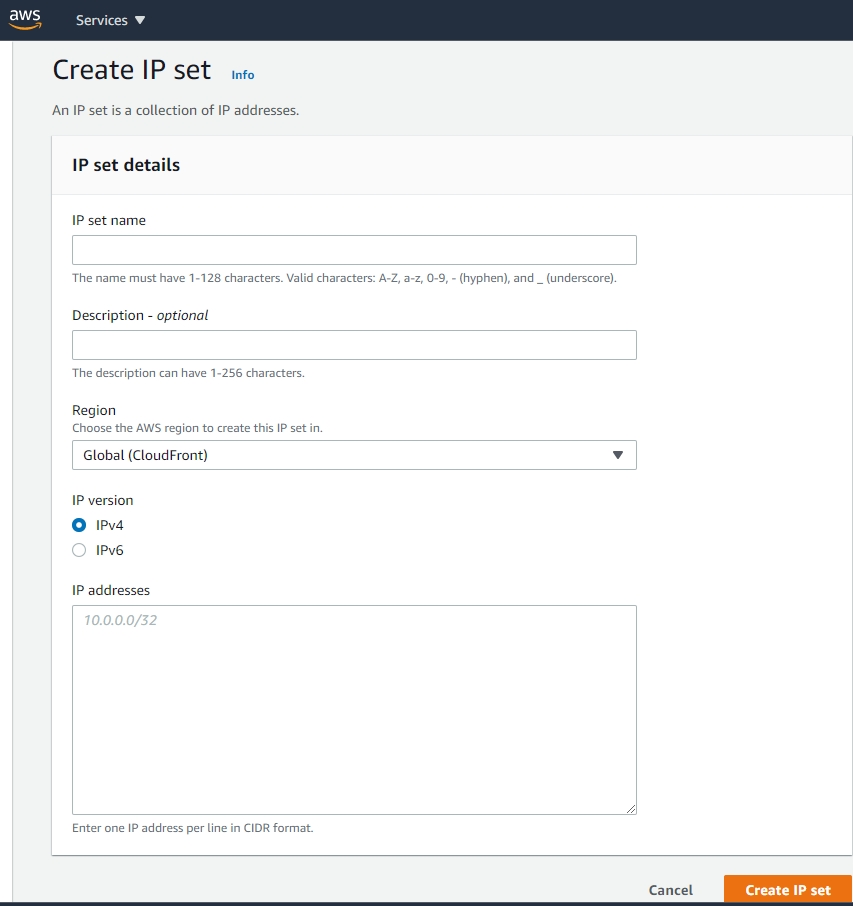The height and width of the screenshot is (906, 853).
Task: Click into the Description optional field
Action: click(x=354, y=345)
